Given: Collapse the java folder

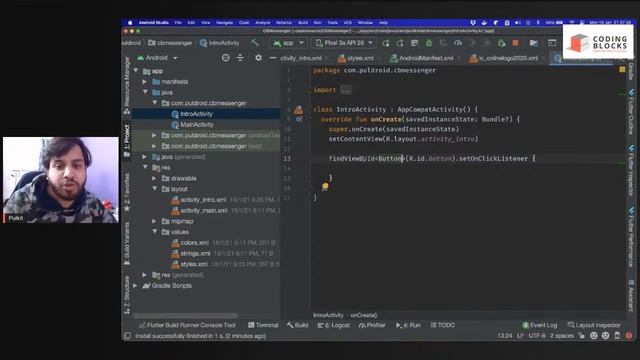Looking at the screenshot, I should (145, 92).
